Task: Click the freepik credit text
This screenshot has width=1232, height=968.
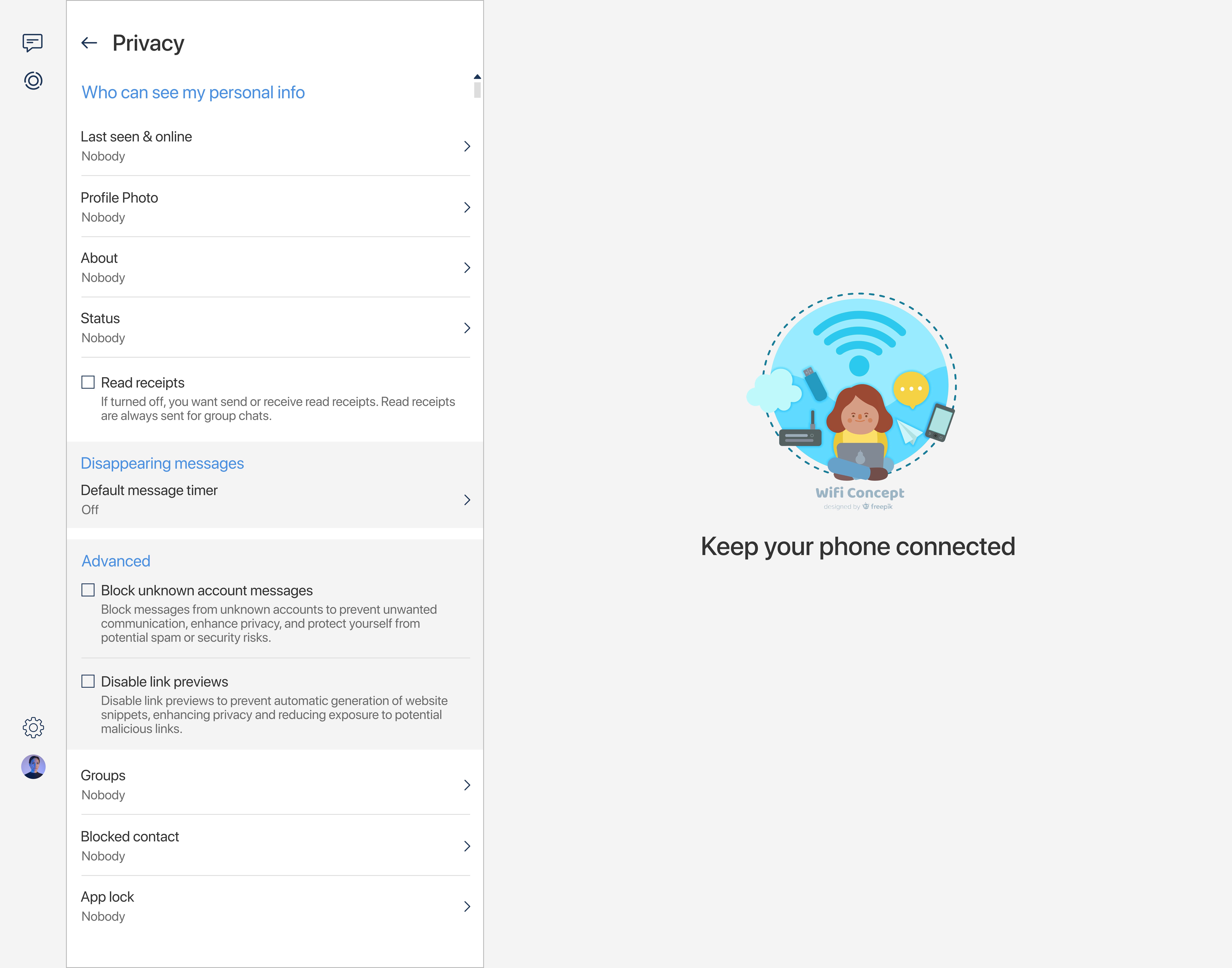Action: click(858, 507)
